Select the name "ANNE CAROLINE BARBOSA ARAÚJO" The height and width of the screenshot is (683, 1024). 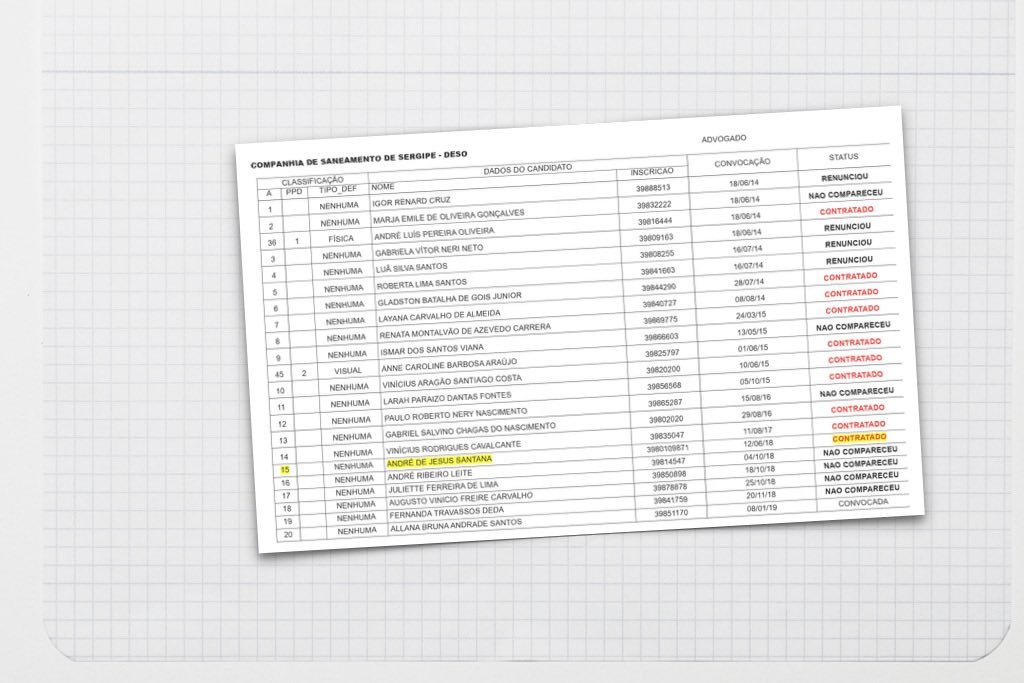tap(449, 364)
